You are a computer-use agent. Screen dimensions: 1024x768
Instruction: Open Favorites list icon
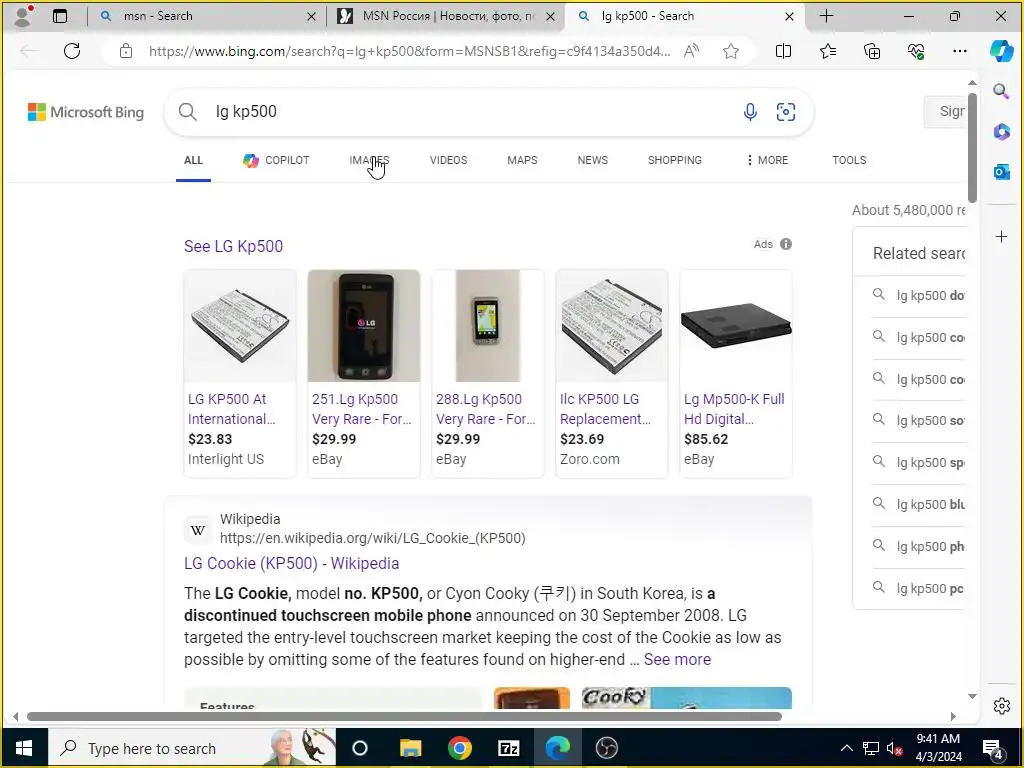[x=827, y=51]
